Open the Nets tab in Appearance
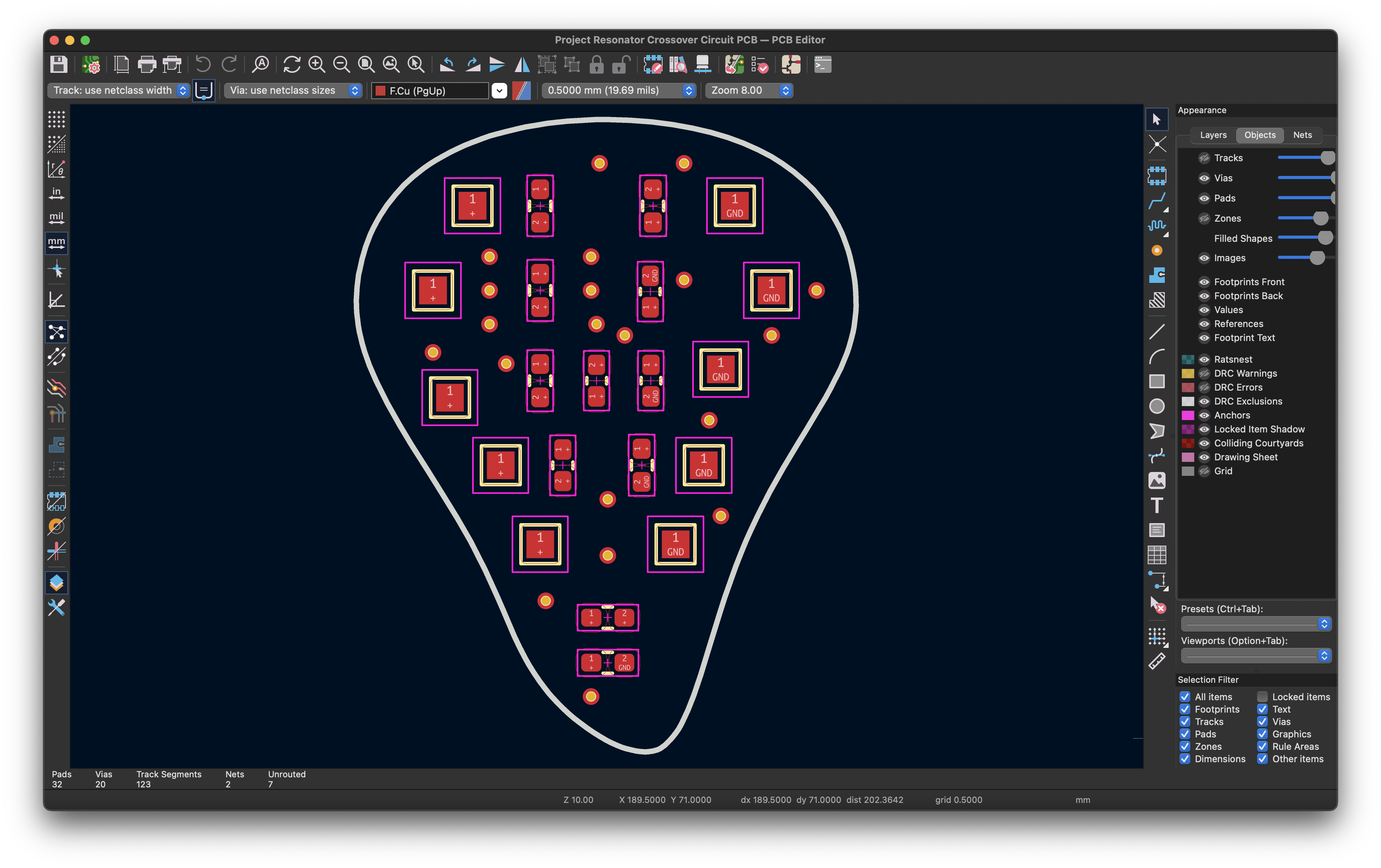 click(1302, 135)
